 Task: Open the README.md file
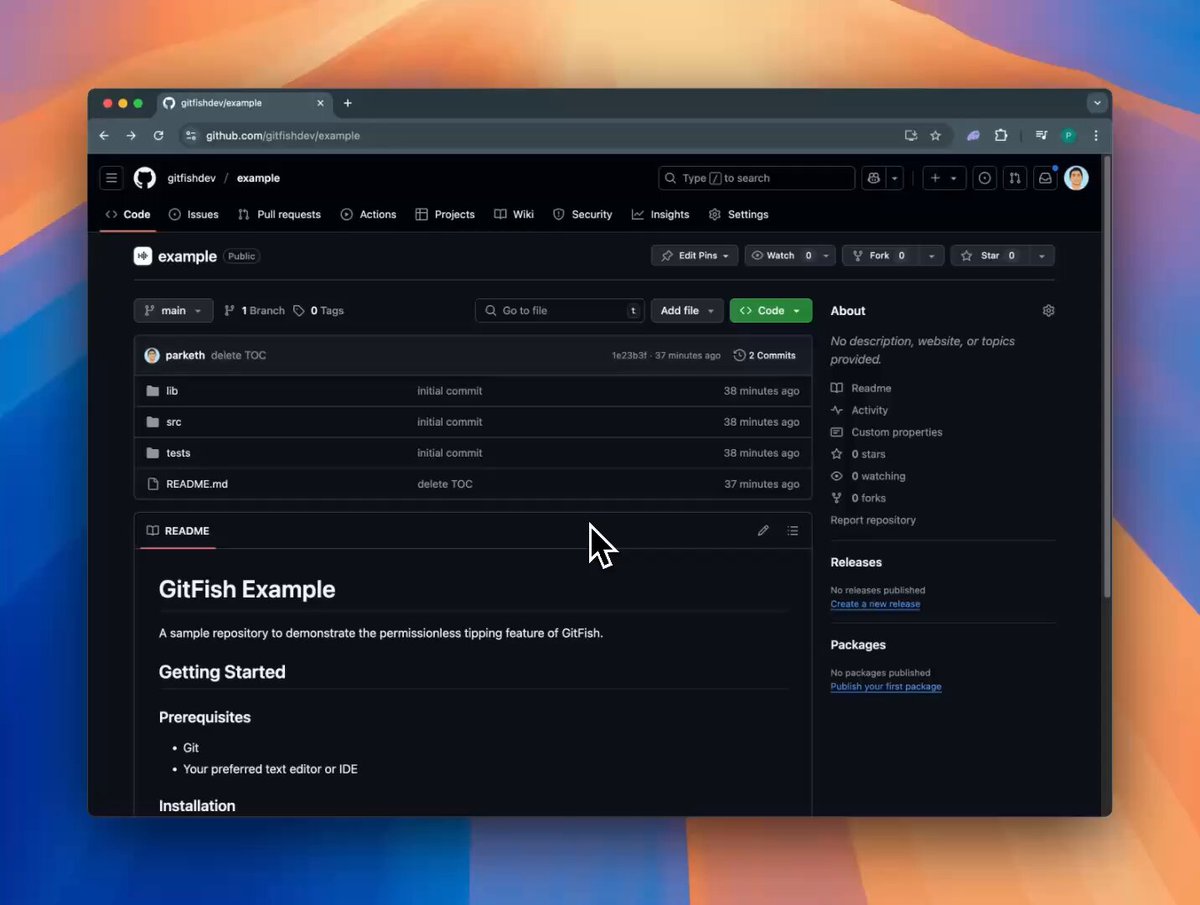tap(197, 484)
